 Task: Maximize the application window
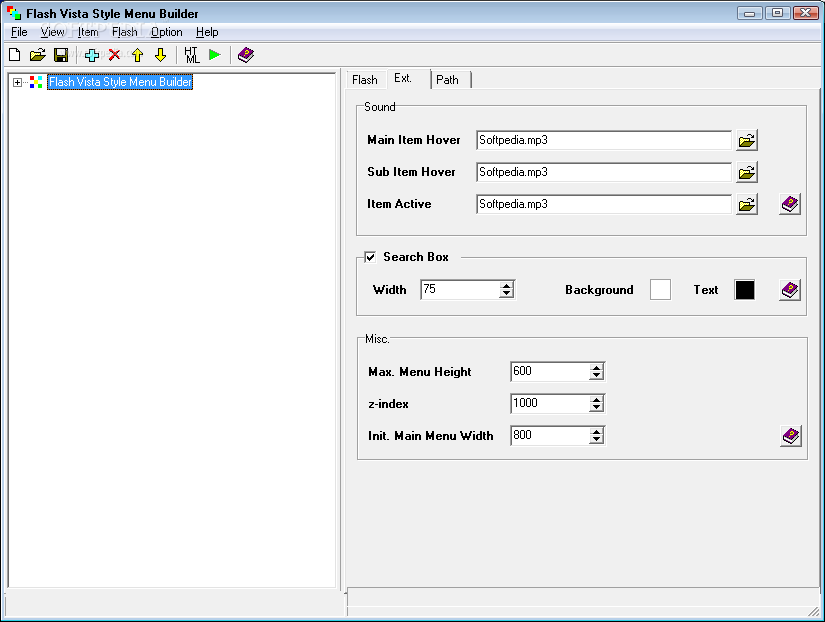pyautogui.click(x=778, y=13)
